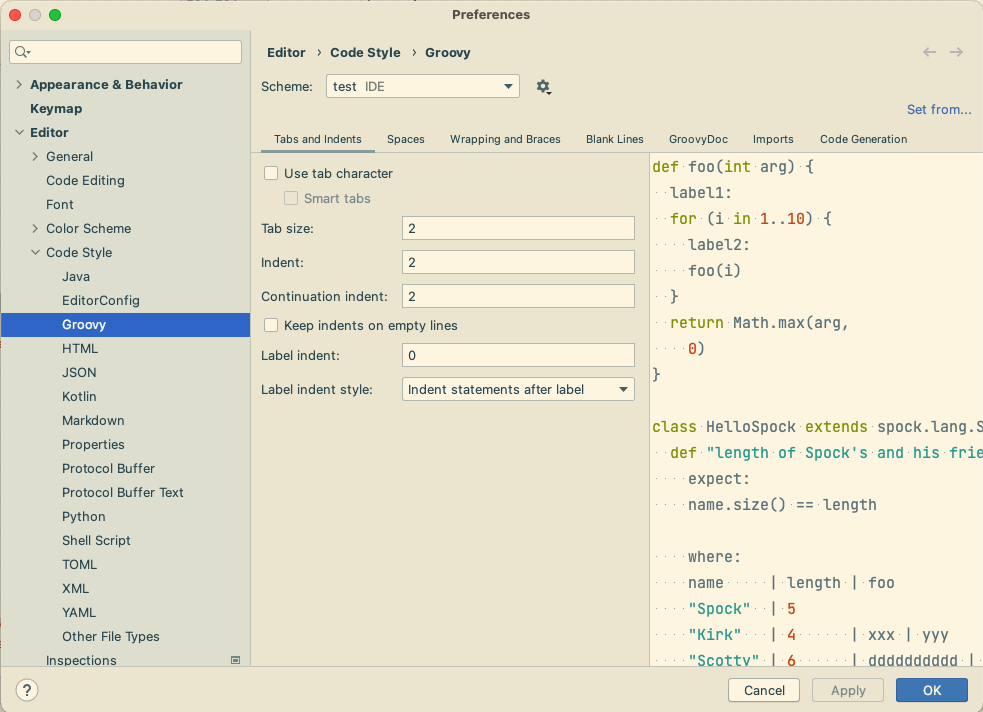Enable Use tab character checkbox
The image size is (983, 712).
click(x=271, y=173)
